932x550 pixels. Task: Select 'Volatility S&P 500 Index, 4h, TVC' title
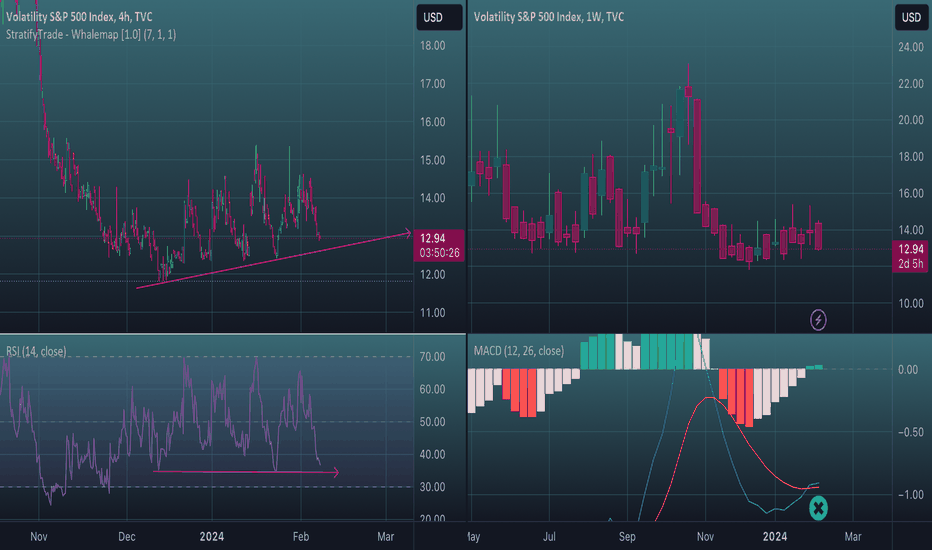(79, 17)
